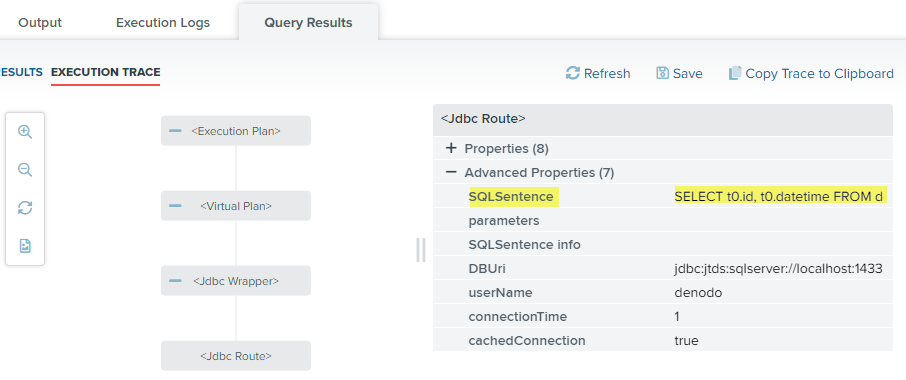This screenshot has width=906, height=380.
Task: Zoom out of the execution trace diagram
Action: coord(25,170)
